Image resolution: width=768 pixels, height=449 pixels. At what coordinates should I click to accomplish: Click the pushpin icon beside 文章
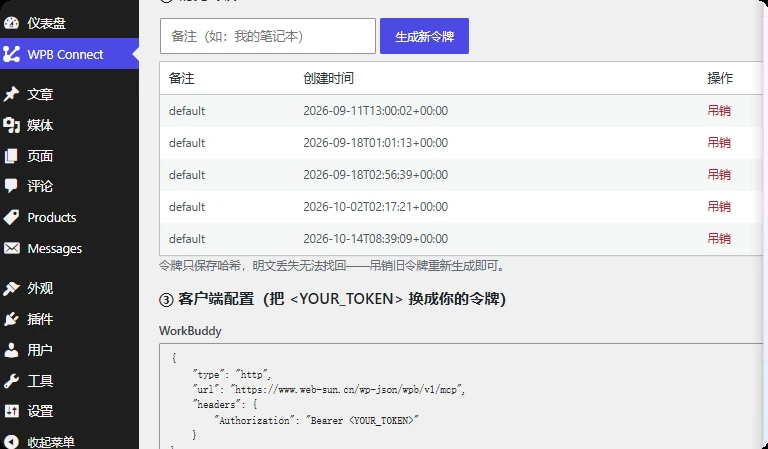click(11, 94)
